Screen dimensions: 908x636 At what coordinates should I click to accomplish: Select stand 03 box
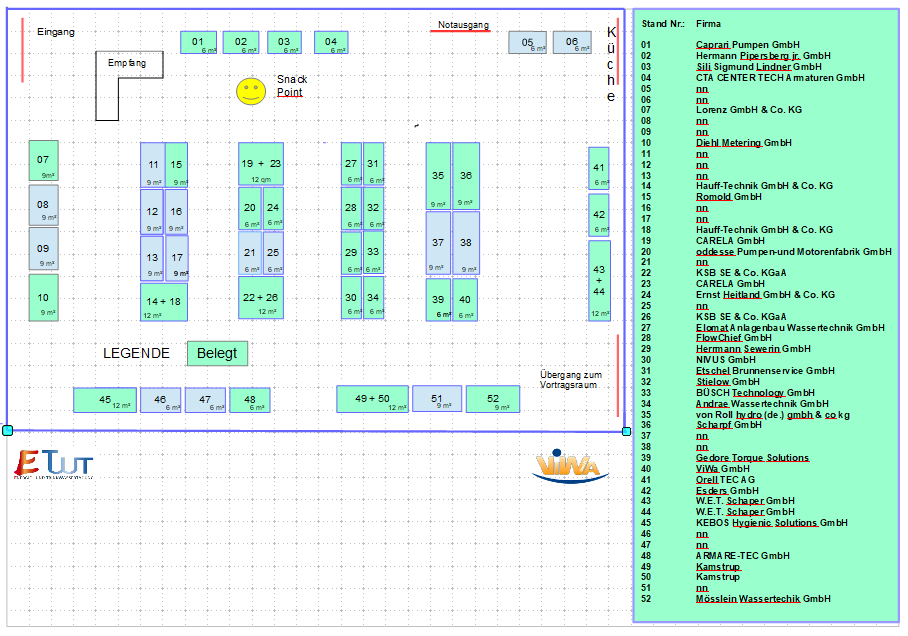[x=284, y=42]
